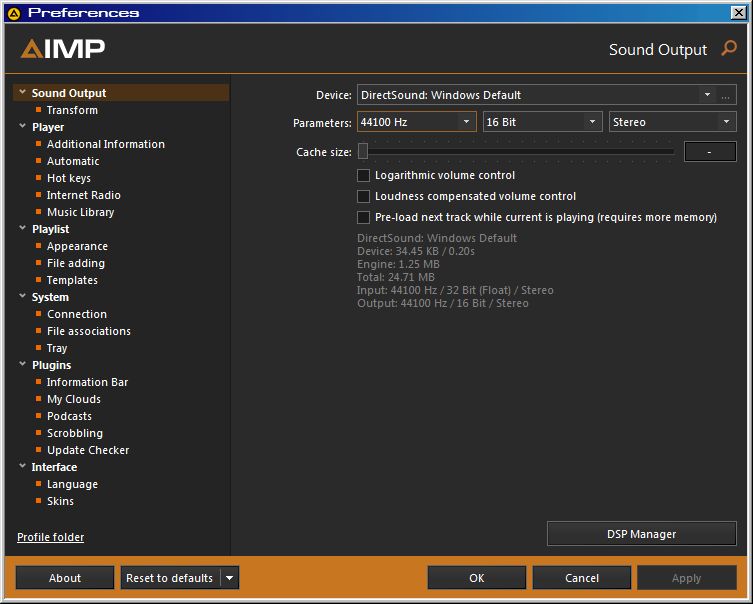Open the Language settings page

(73, 484)
